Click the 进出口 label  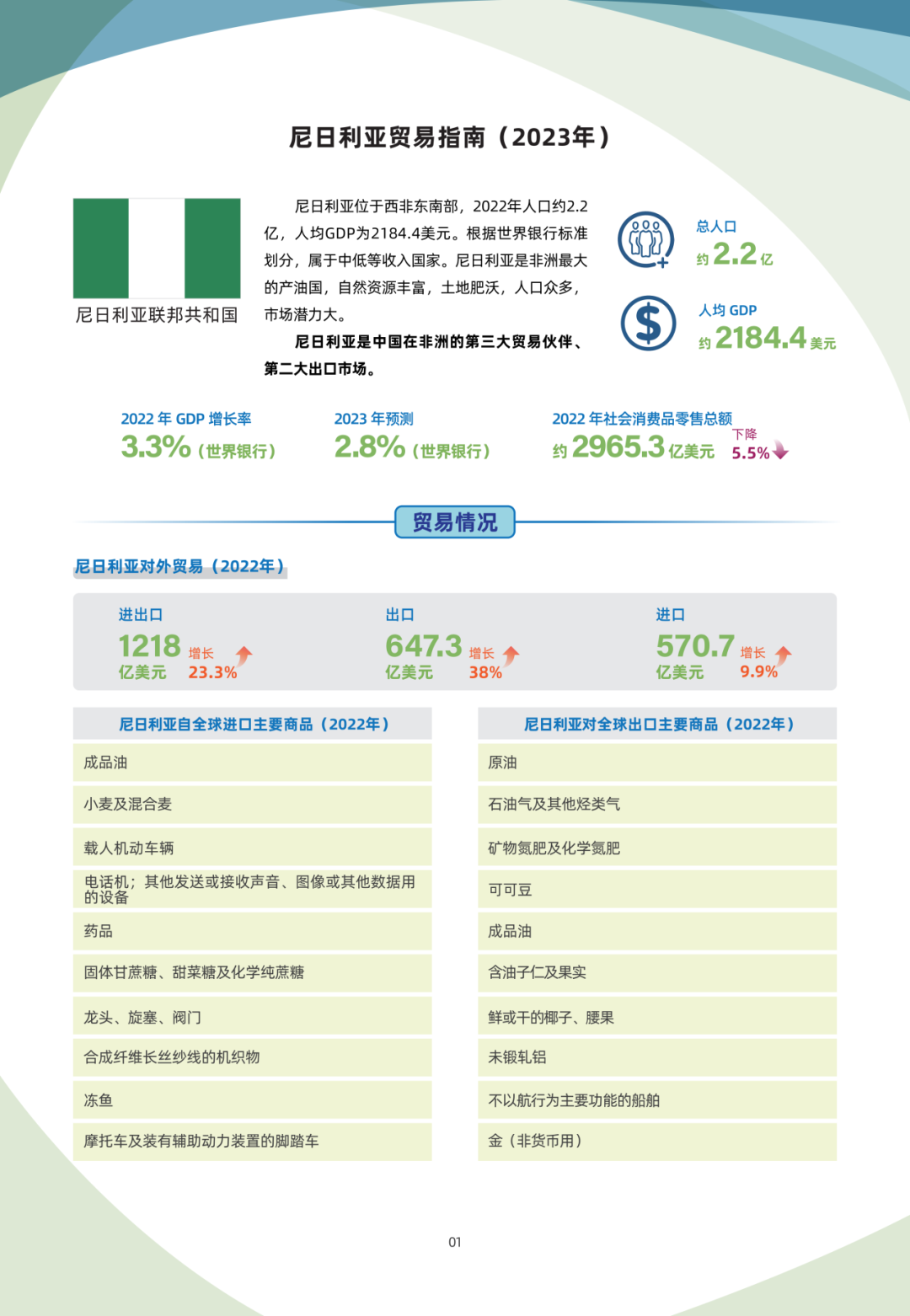tap(141, 615)
